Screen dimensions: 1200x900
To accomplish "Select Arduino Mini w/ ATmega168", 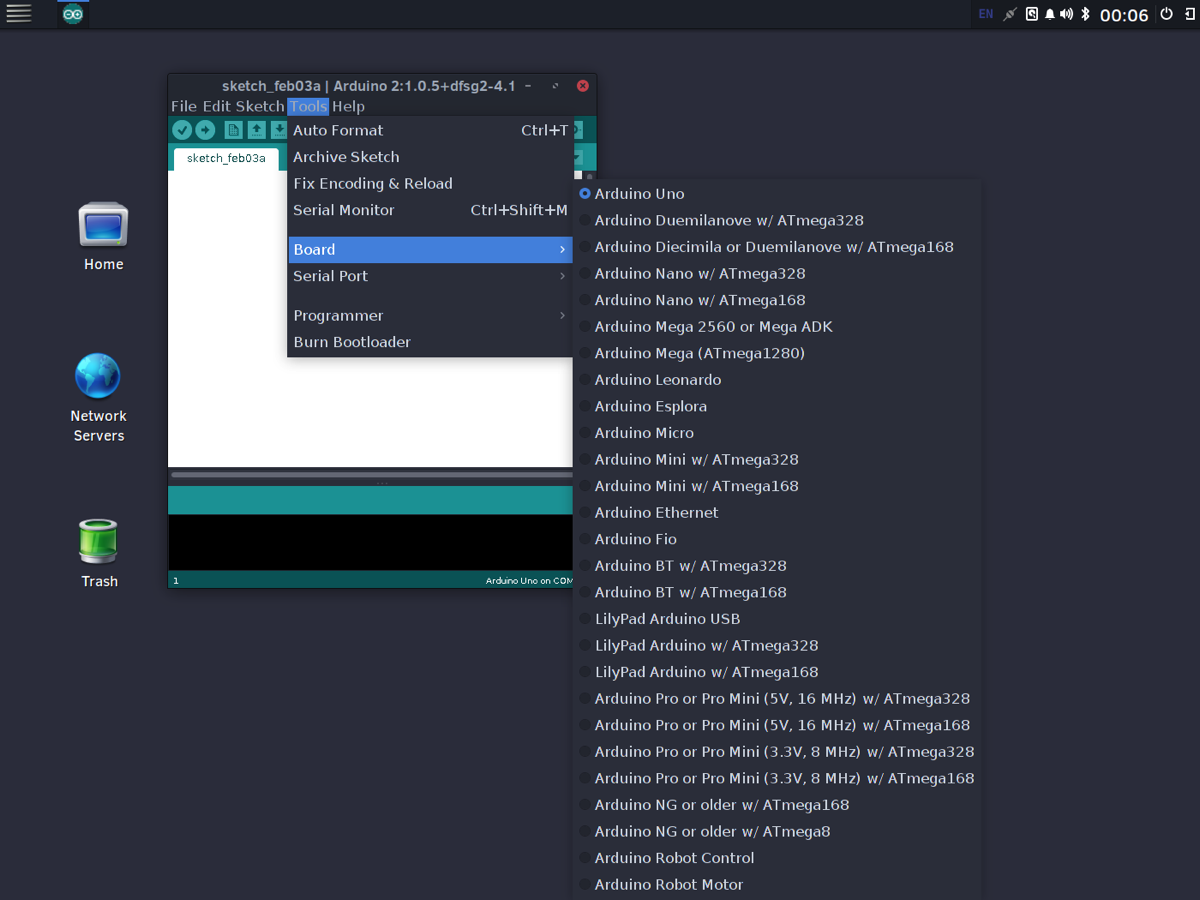I will (777, 486).
